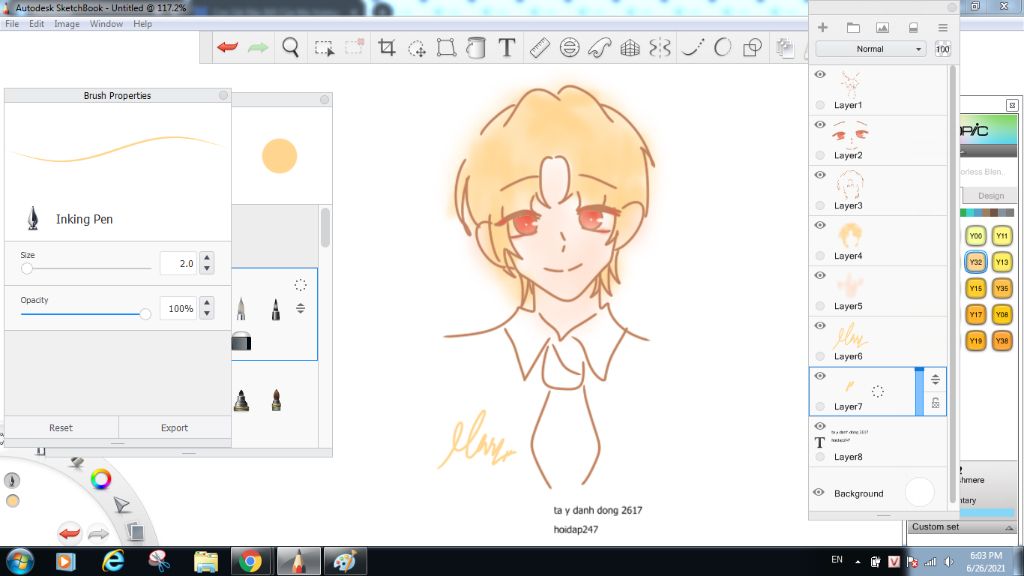
Task: Hide Layer2 with its eye icon
Action: coord(820,125)
